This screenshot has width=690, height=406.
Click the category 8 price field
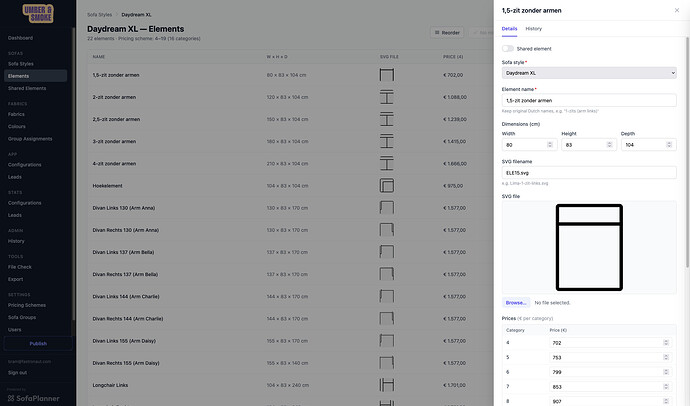(610, 401)
